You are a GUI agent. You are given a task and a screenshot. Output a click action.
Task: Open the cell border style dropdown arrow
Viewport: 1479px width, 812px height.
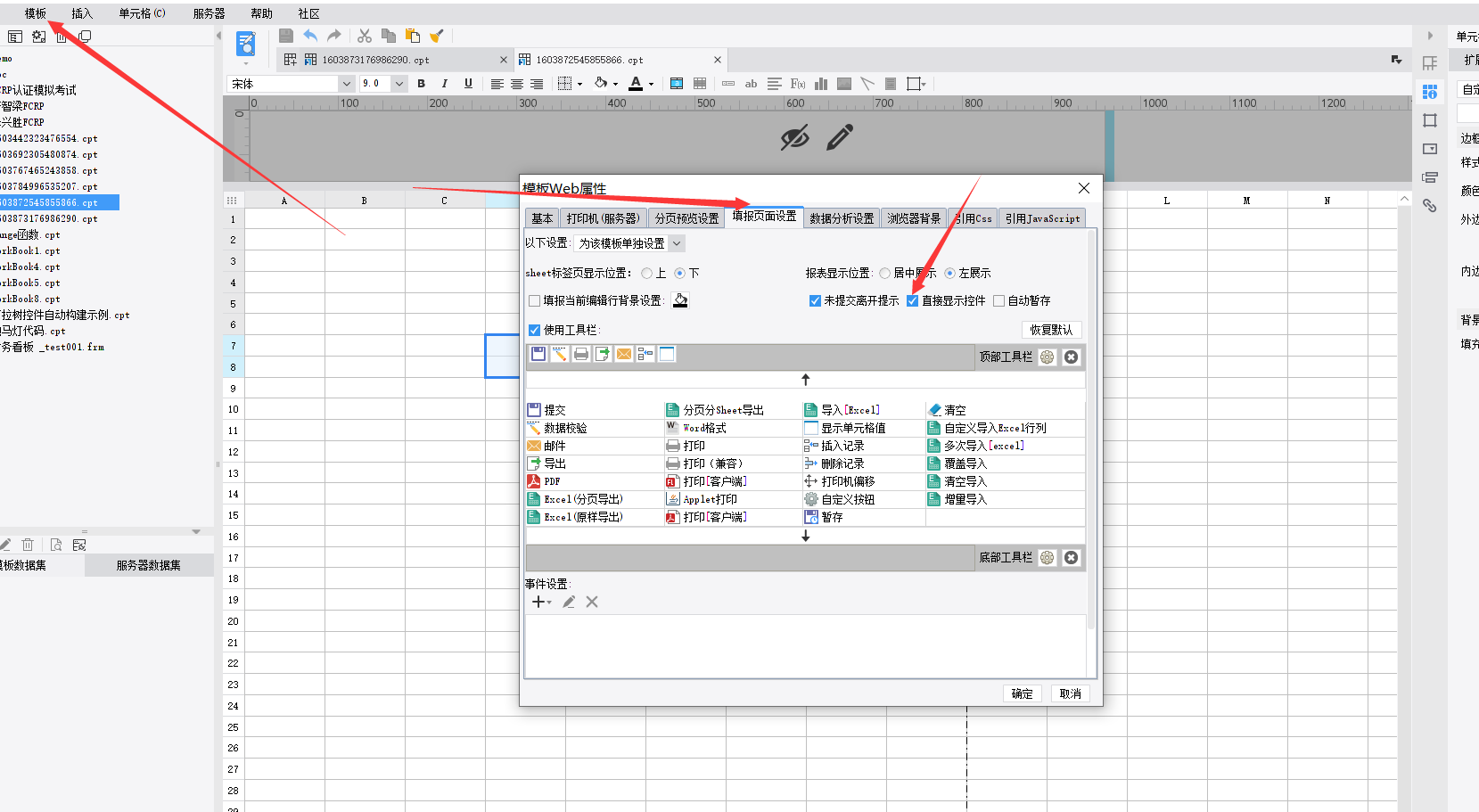580,85
